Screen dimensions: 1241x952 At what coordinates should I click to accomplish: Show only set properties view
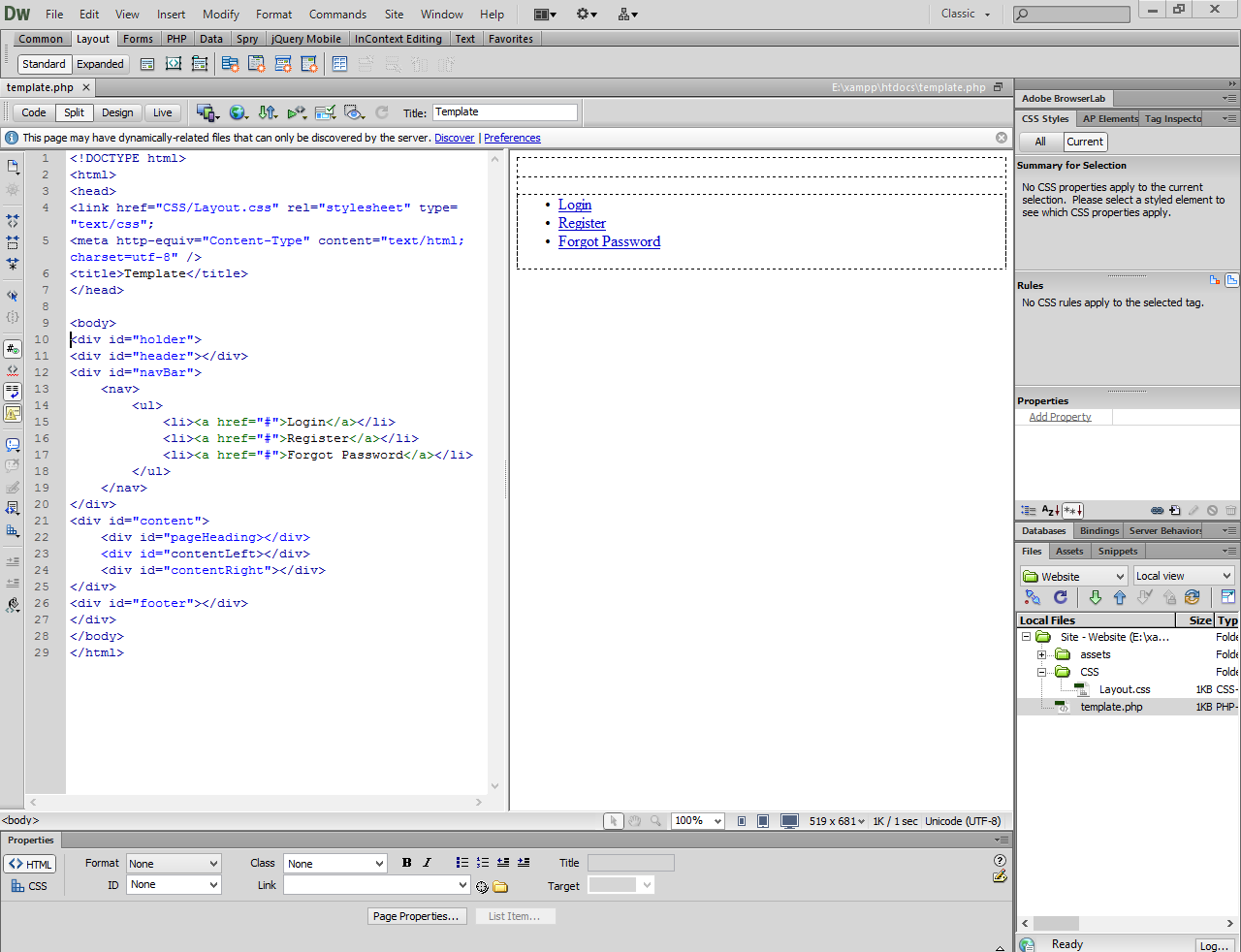pyautogui.click(x=1072, y=511)
